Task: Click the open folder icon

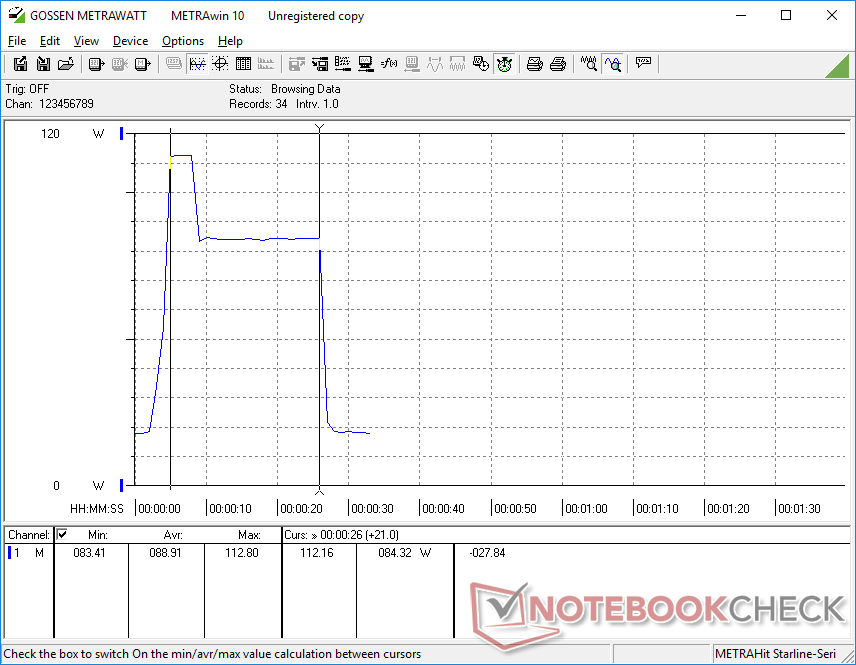Action: click(66, 64)
